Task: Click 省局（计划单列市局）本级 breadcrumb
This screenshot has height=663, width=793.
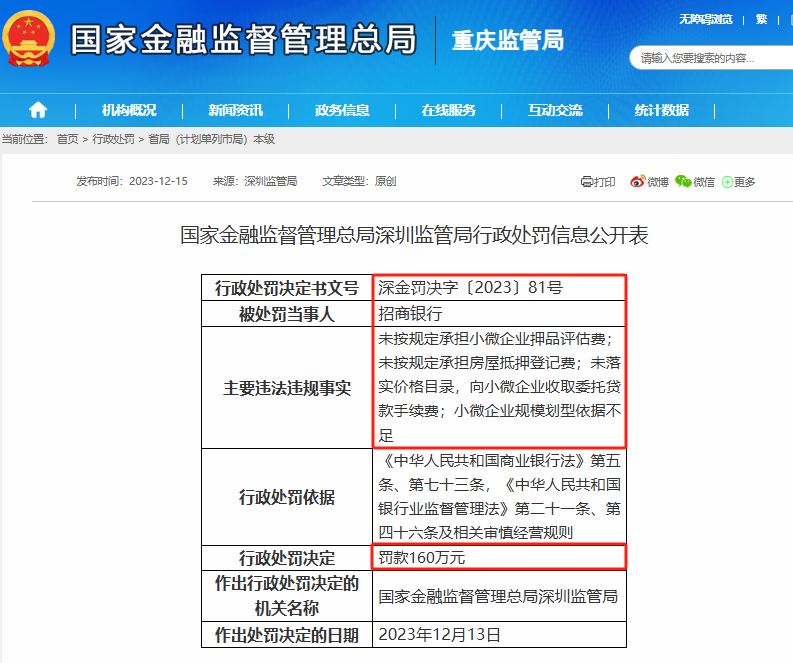Action: (211, 139)
